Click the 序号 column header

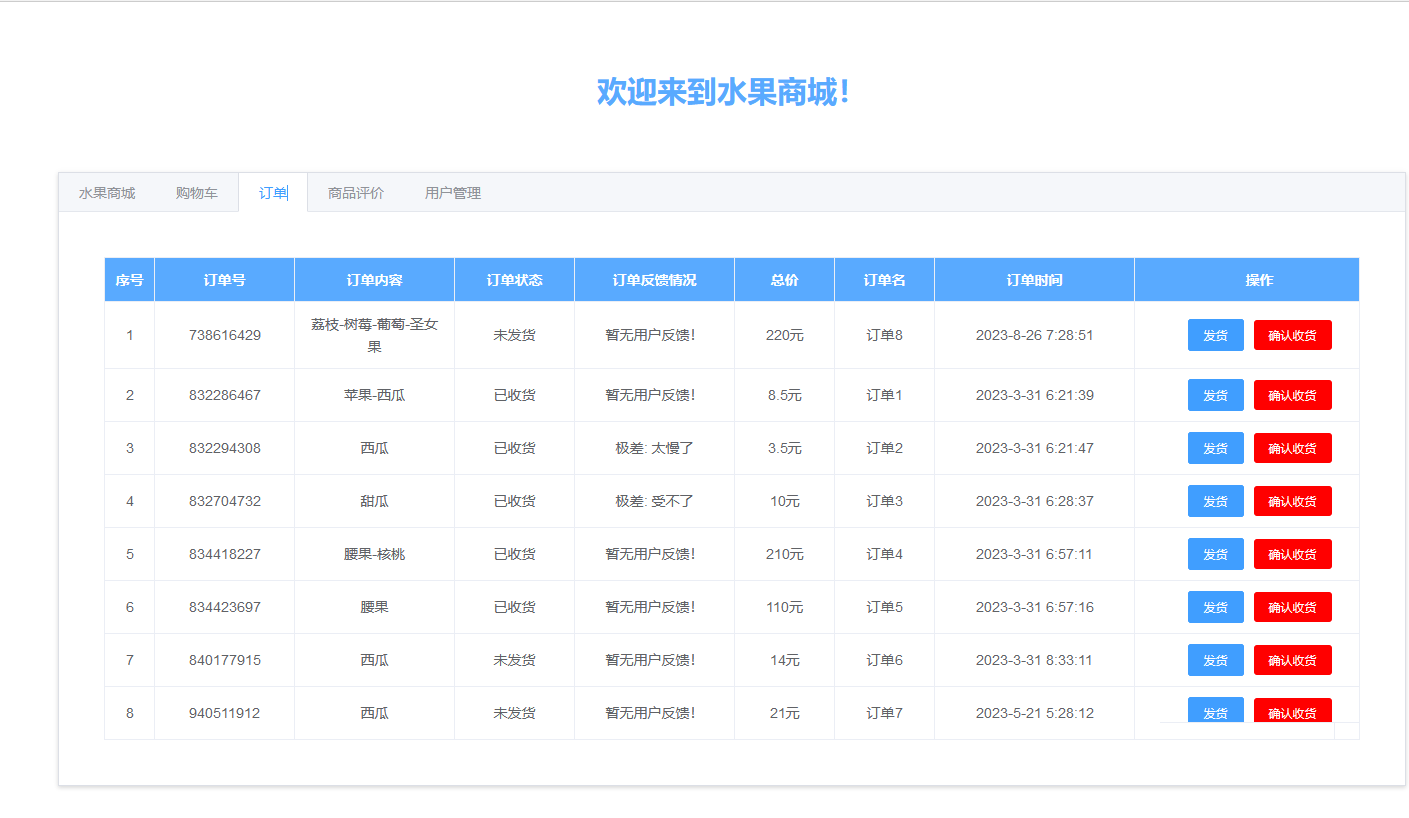[130, 280]
